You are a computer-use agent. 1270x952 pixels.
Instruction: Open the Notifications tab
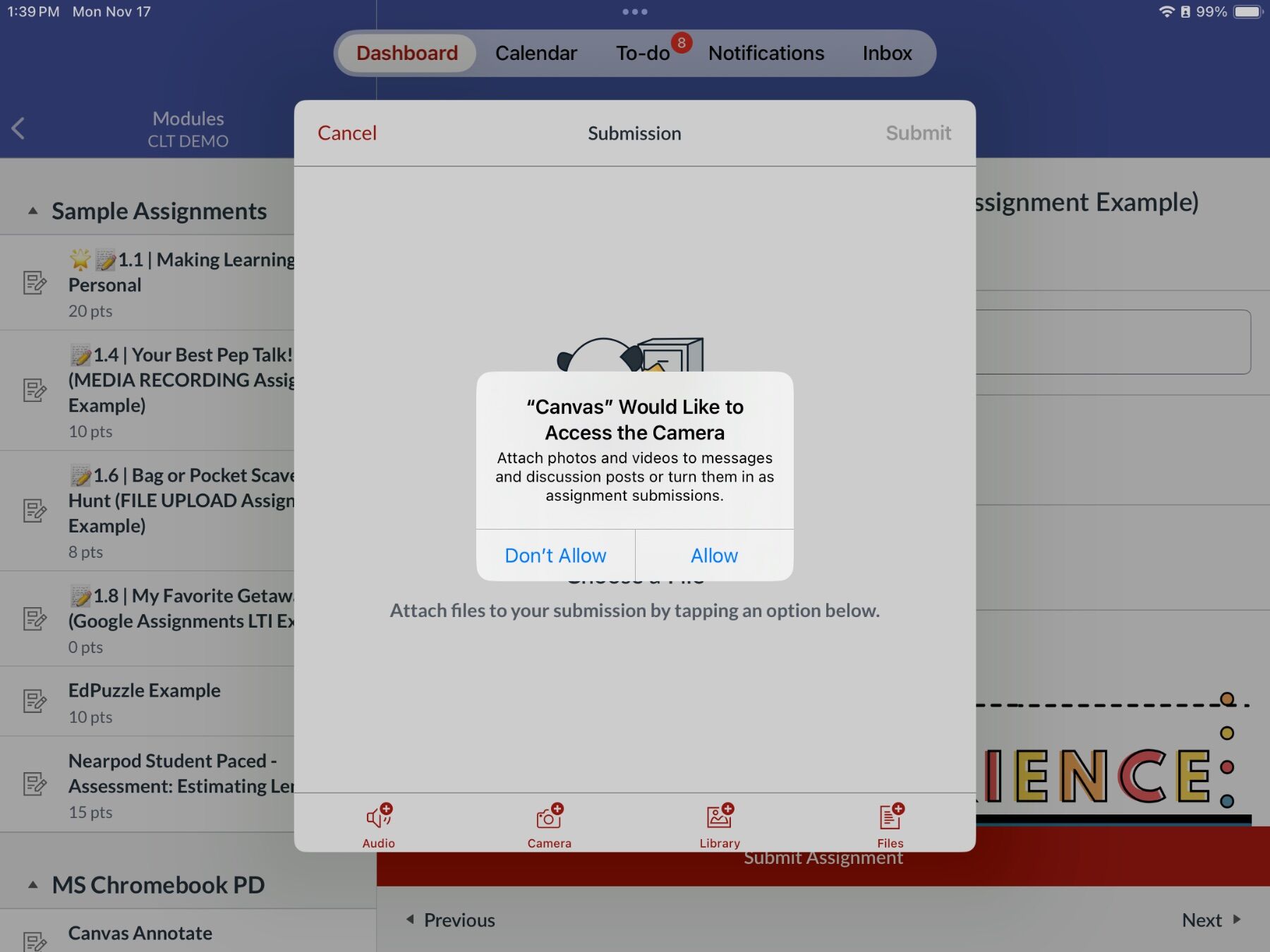[x=766, y=53]
